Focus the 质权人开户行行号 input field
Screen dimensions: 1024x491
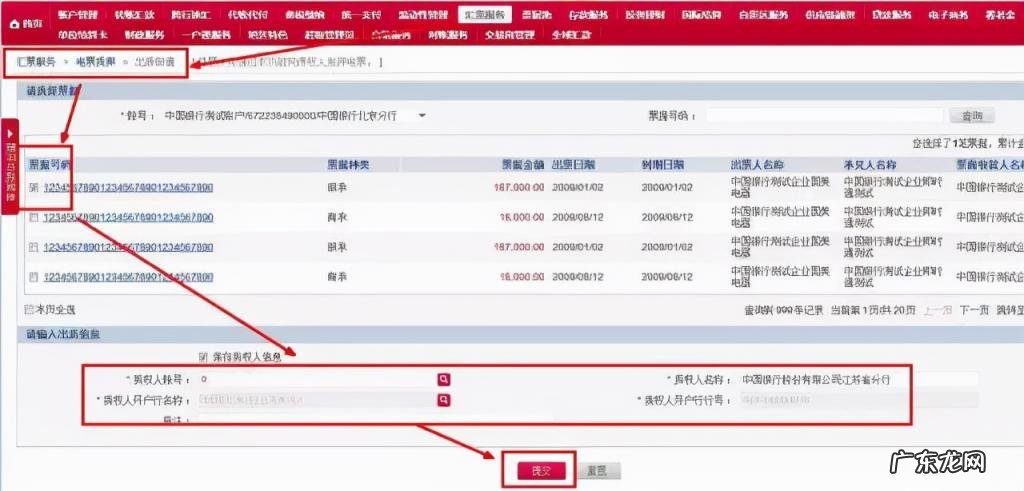pyautogui.click(x=859, y=400)
